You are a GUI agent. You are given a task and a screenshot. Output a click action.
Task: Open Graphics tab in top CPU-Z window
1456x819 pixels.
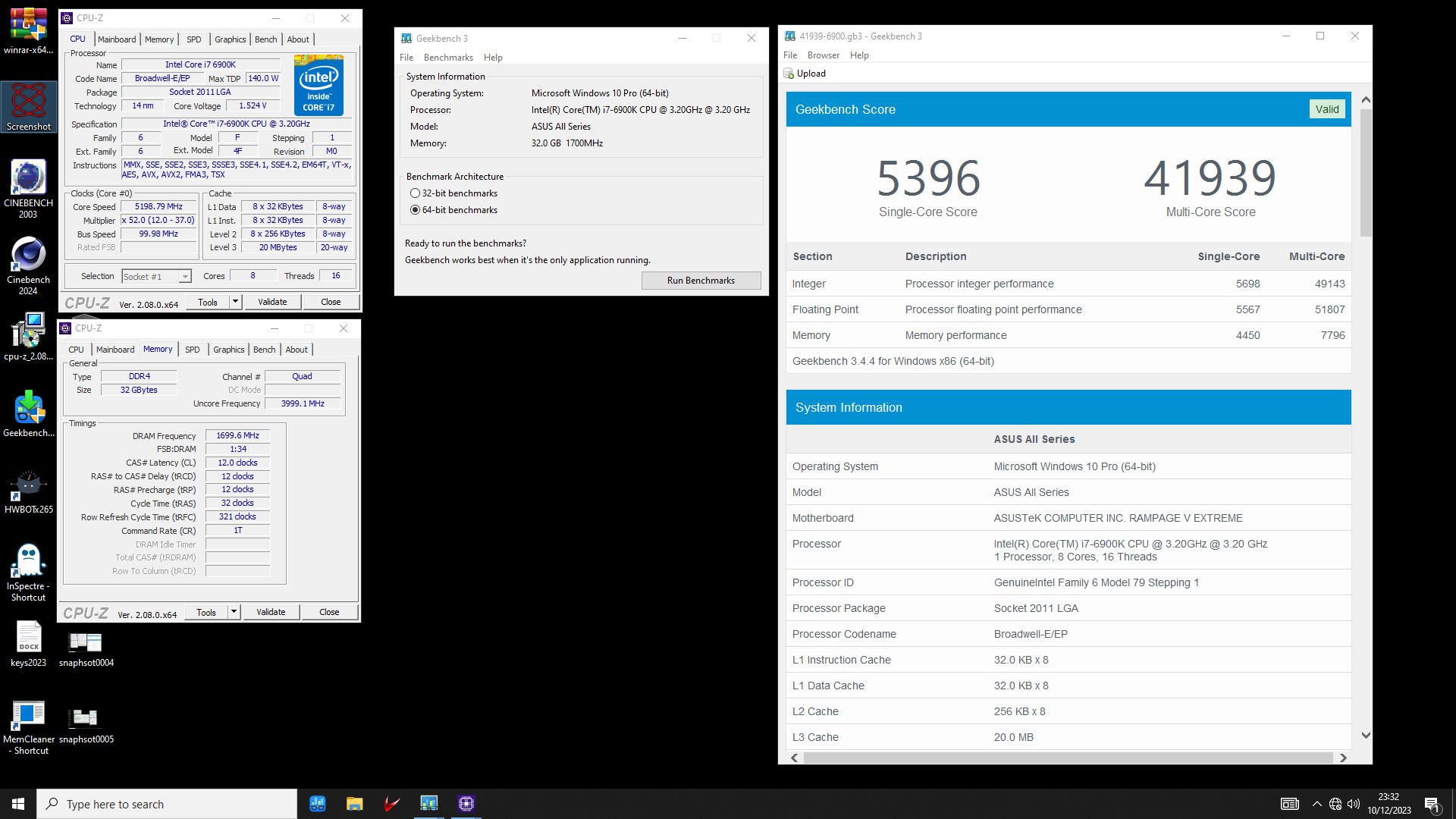coord(230,39)
